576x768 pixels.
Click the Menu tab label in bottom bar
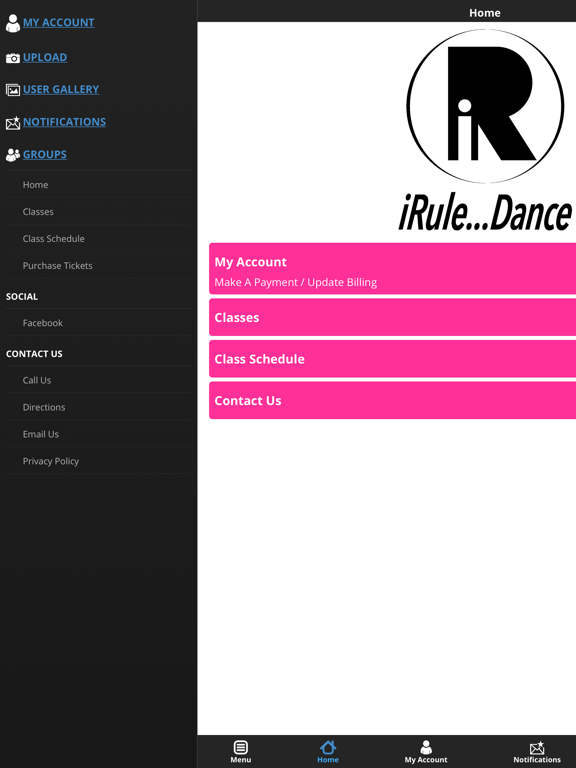coord(240,760)
